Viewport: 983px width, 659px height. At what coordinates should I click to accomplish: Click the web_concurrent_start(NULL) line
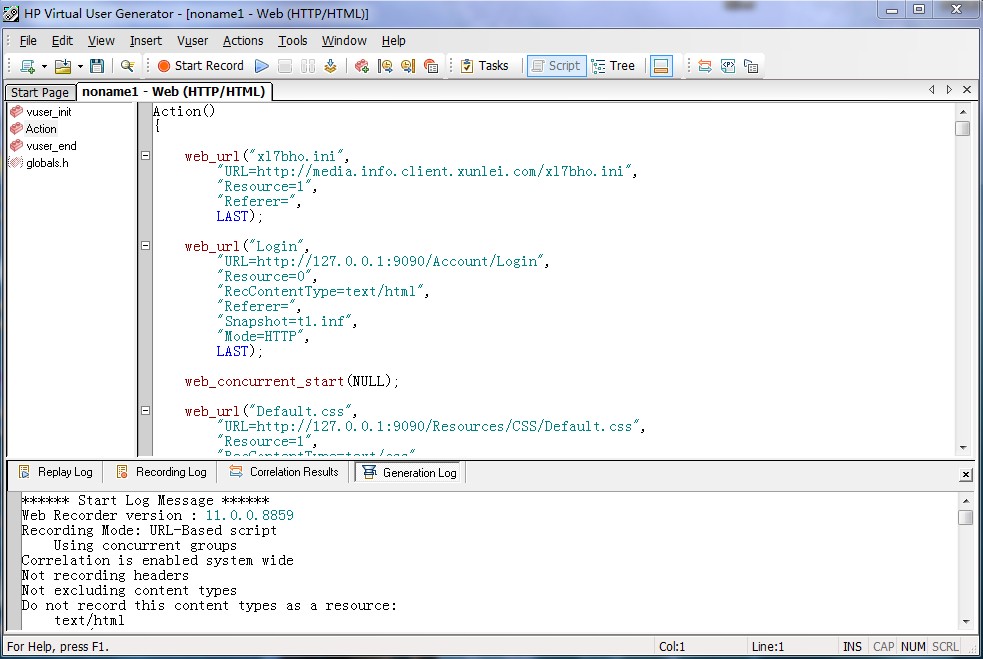point(292,381)
